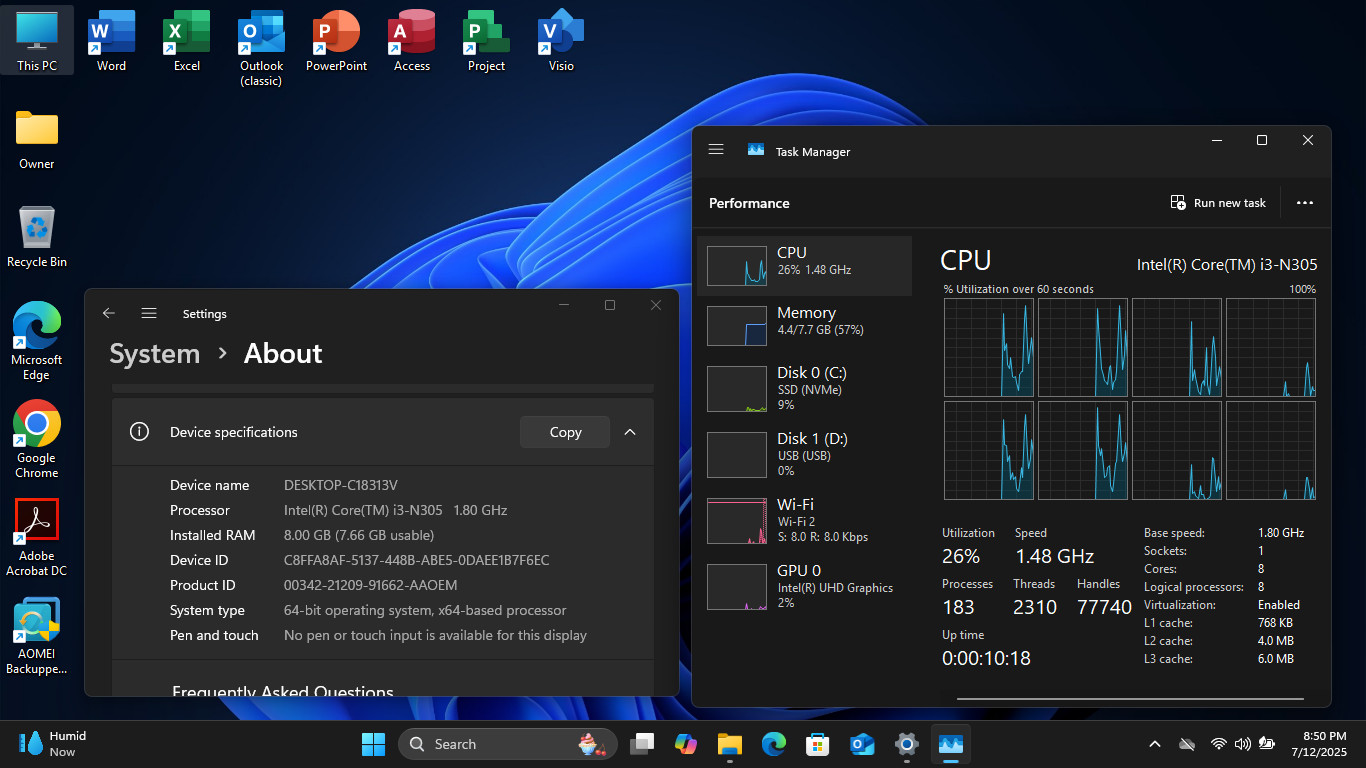This screenshot has height=768, width=1366.
Task: Click System in the Settings breadcrumb
Action: coord(155,354)
